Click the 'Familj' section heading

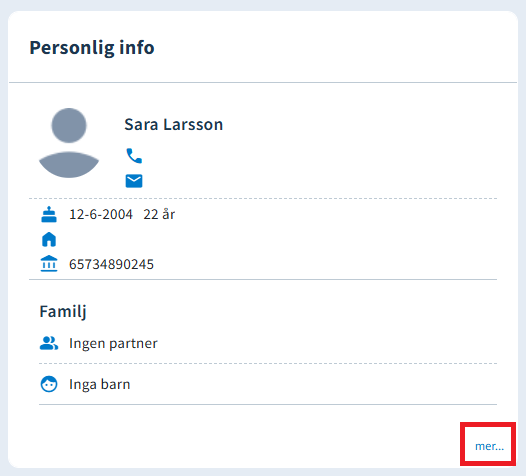(x=63, y=312)
